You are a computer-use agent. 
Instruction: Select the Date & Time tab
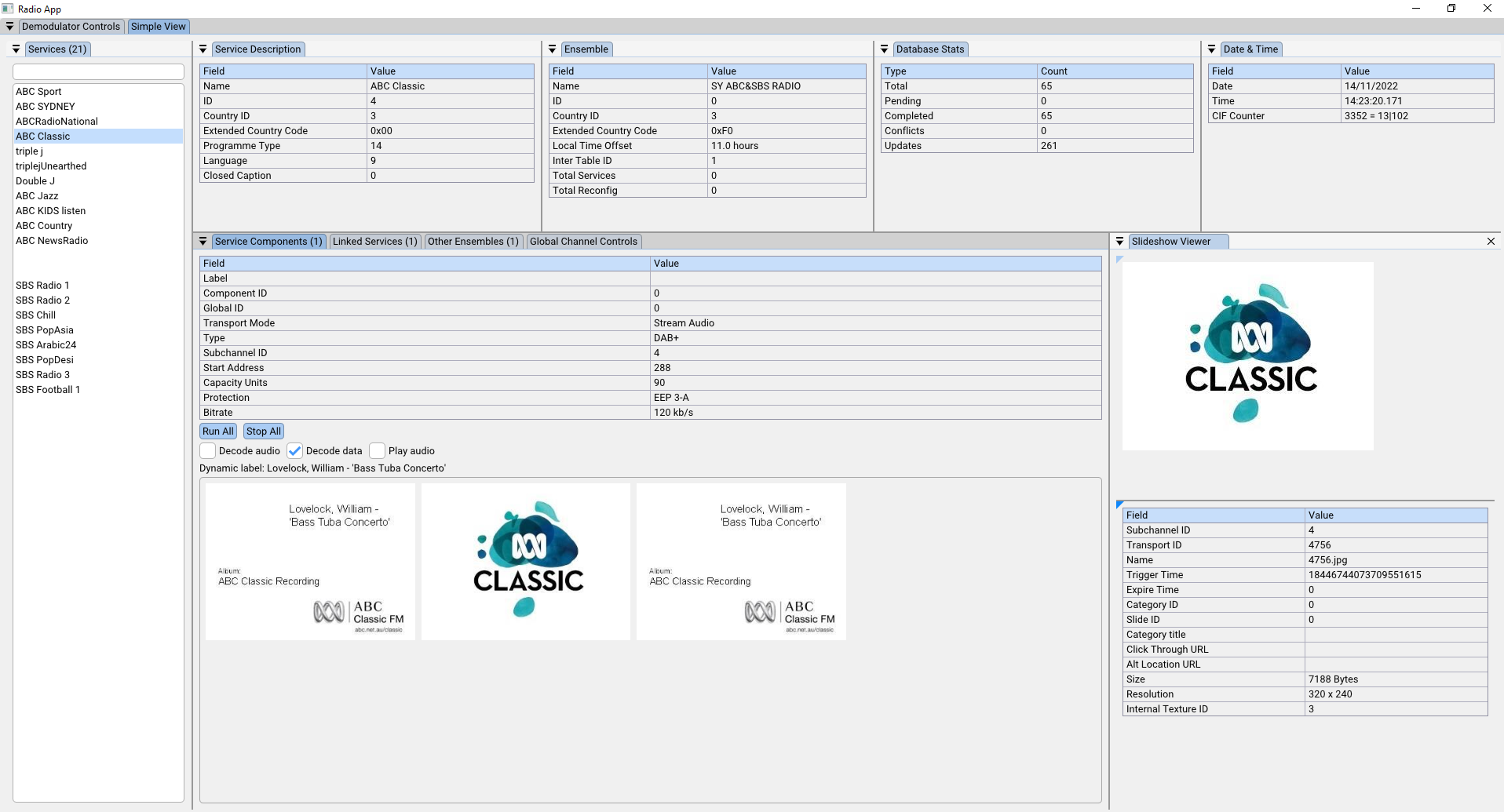[1250, 49]
